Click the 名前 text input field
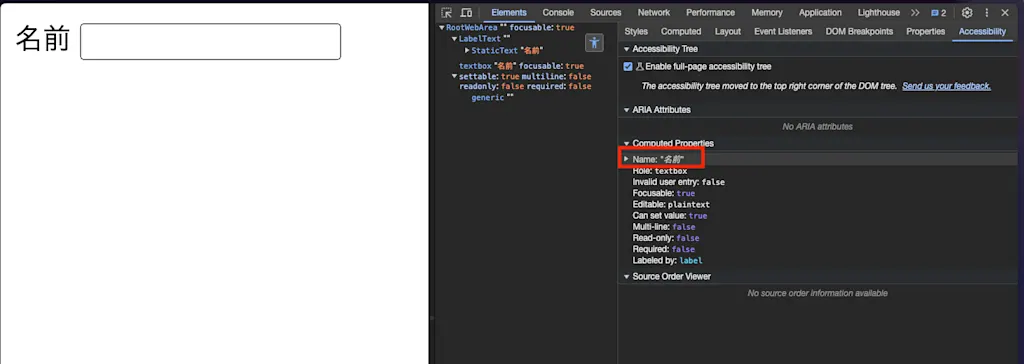 210,42
